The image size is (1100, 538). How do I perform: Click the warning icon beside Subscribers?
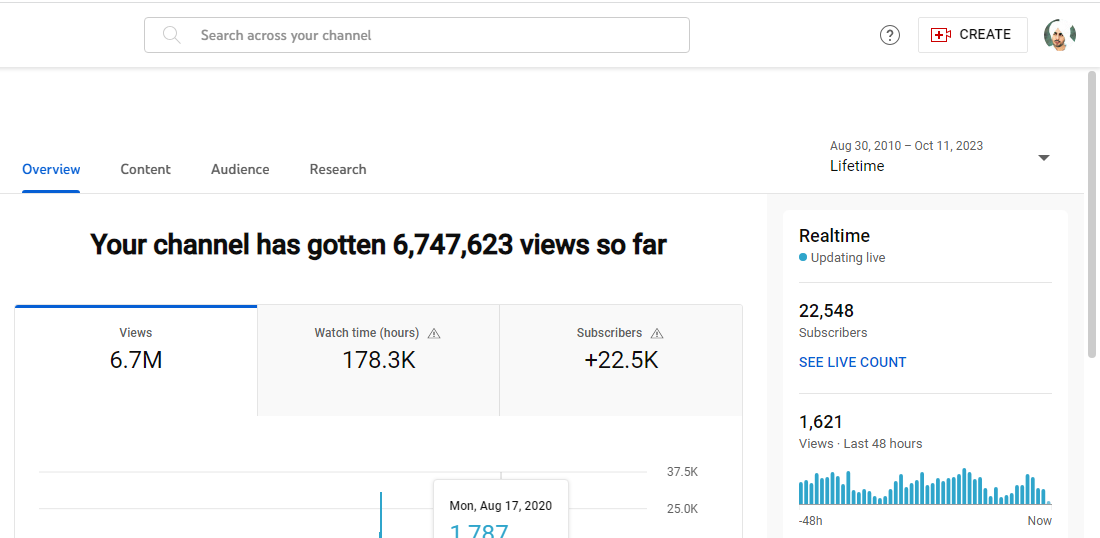657,333
